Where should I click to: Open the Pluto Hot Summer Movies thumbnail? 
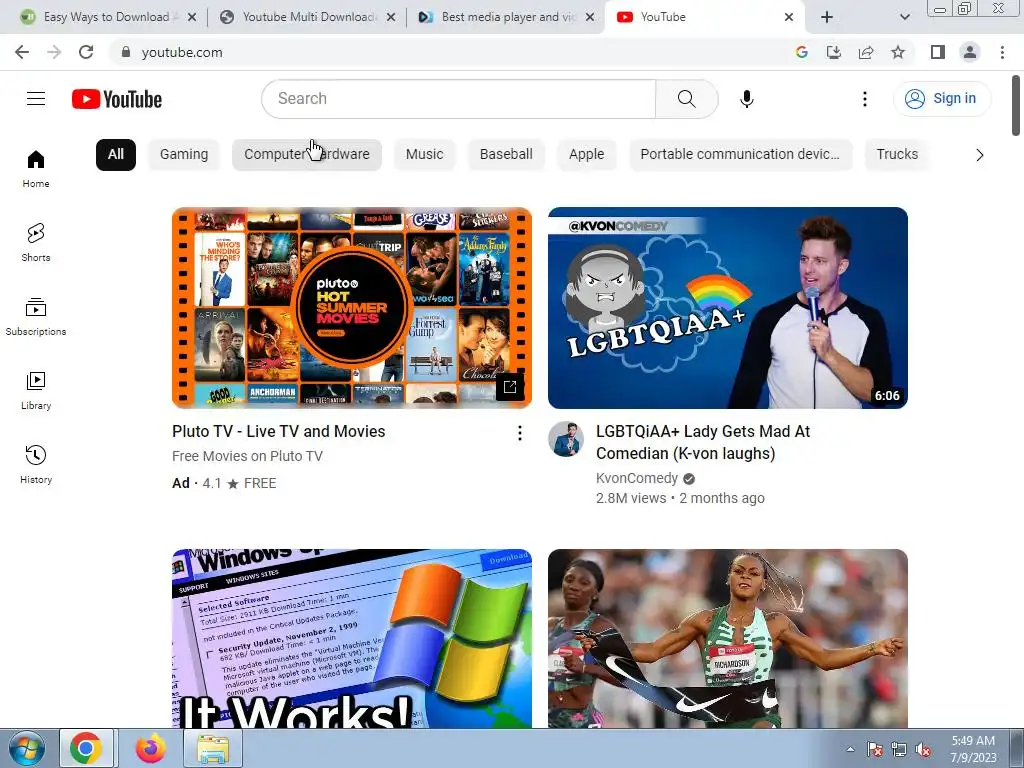pyautogui.click(x=352, y=308)
